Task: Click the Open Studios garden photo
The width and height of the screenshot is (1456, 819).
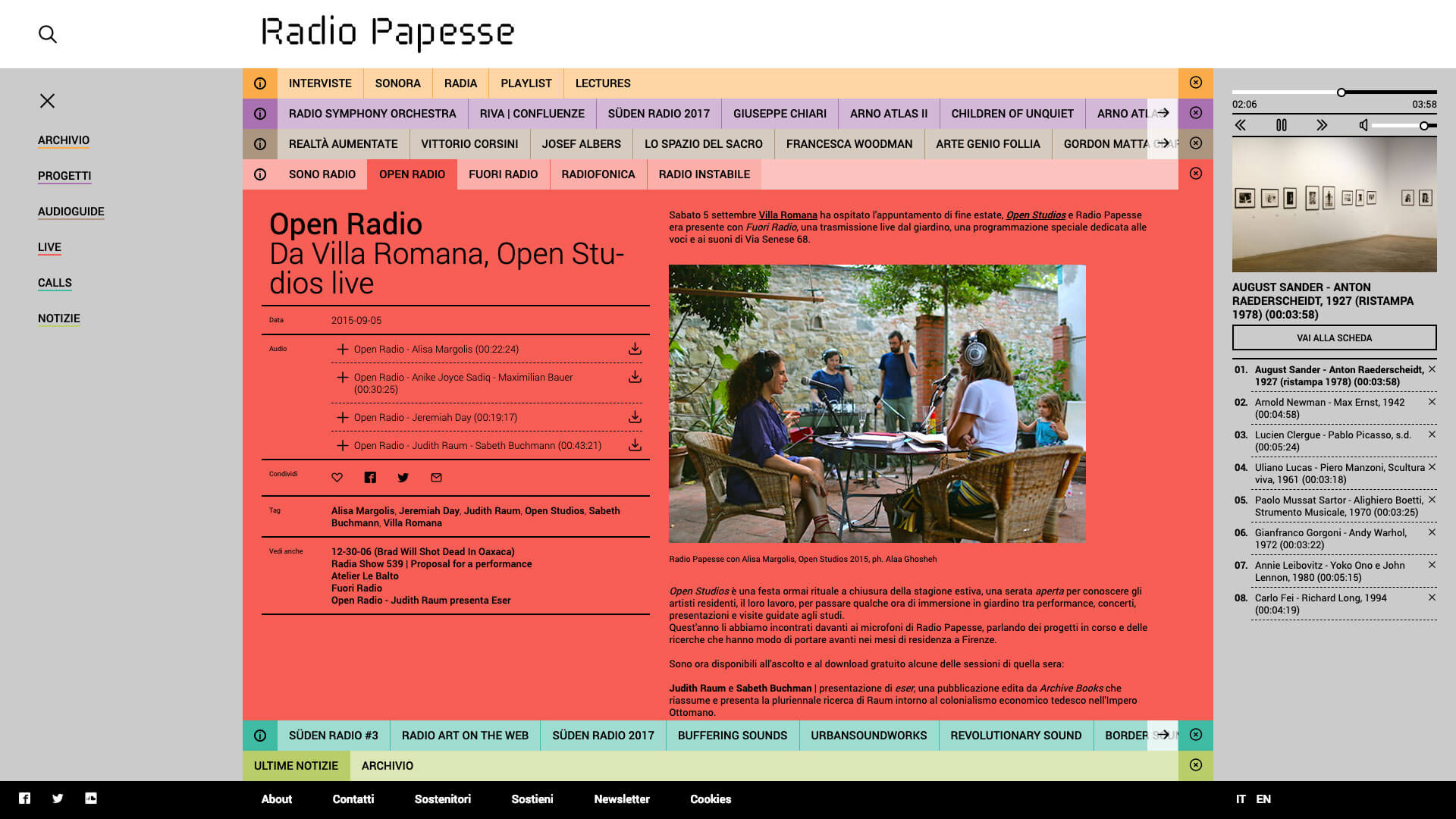Action: (877, 403)
